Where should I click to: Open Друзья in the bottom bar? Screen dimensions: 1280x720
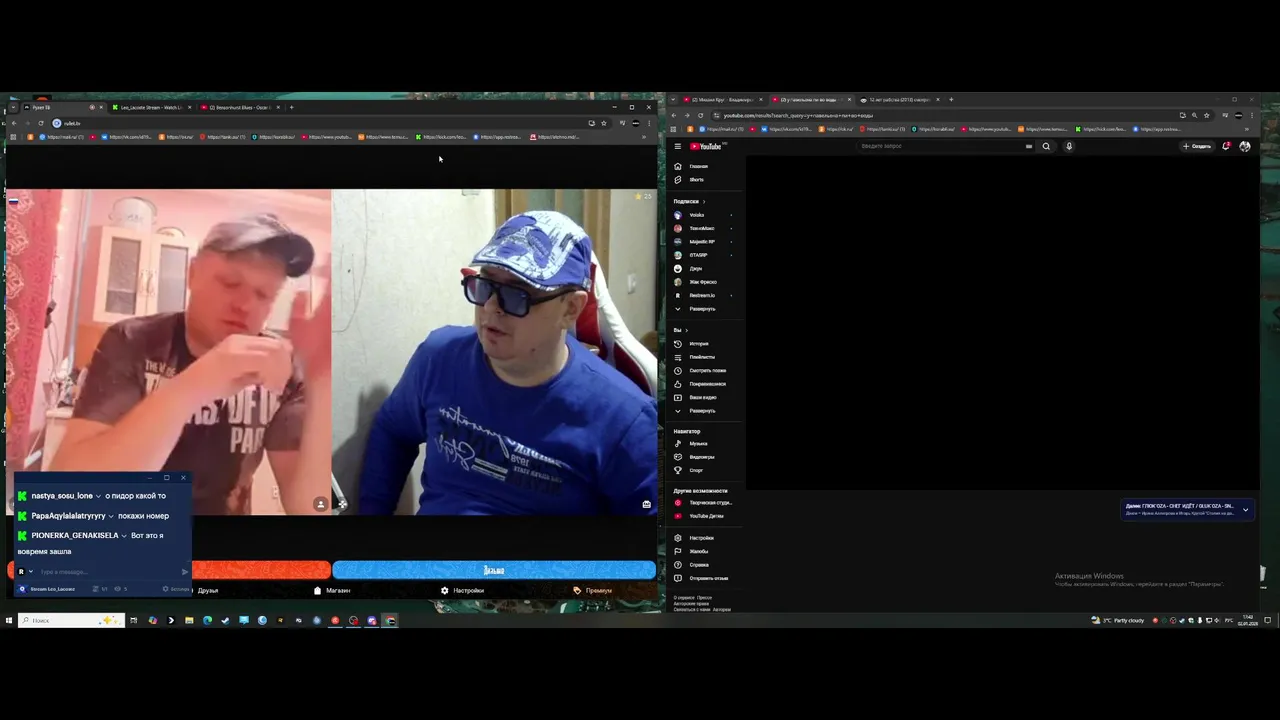pos(208,591)
